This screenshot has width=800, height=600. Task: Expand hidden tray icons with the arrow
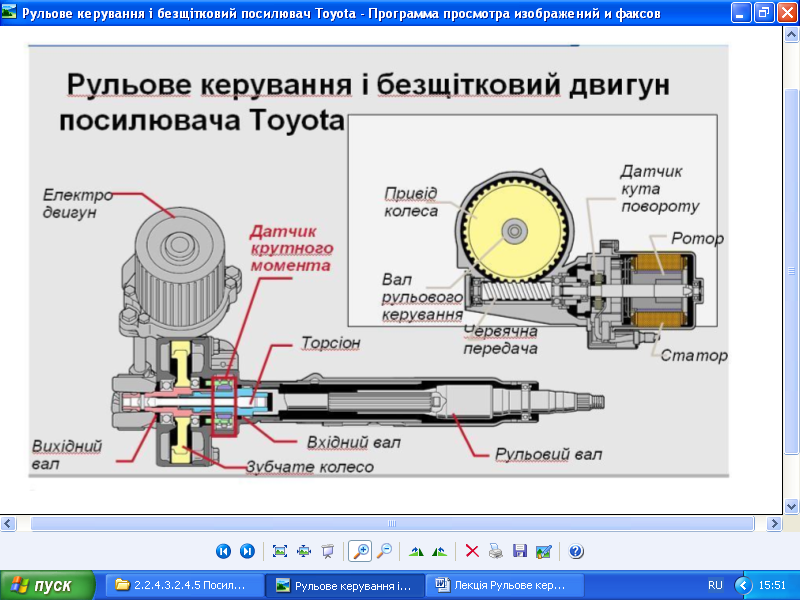click(743, 585)
